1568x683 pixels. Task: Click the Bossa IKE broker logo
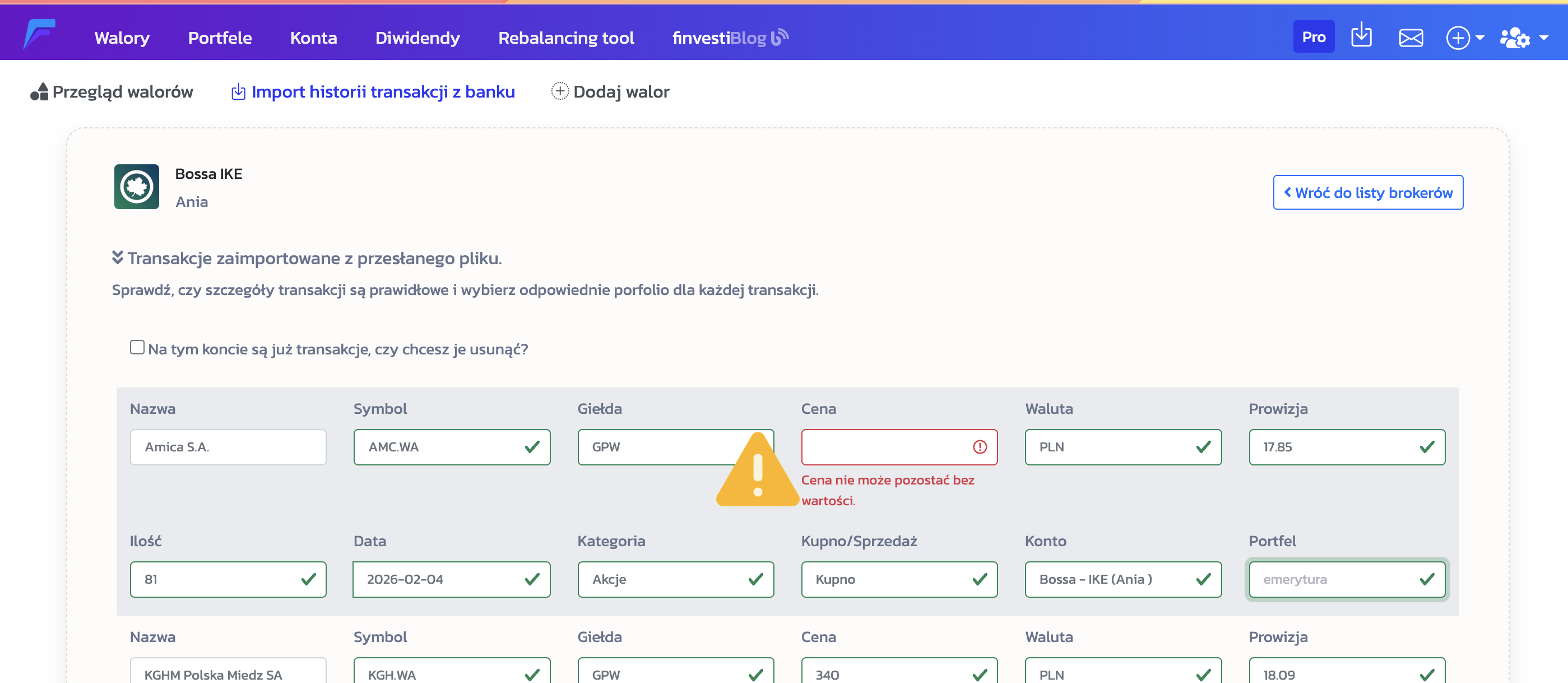(136, 187)
